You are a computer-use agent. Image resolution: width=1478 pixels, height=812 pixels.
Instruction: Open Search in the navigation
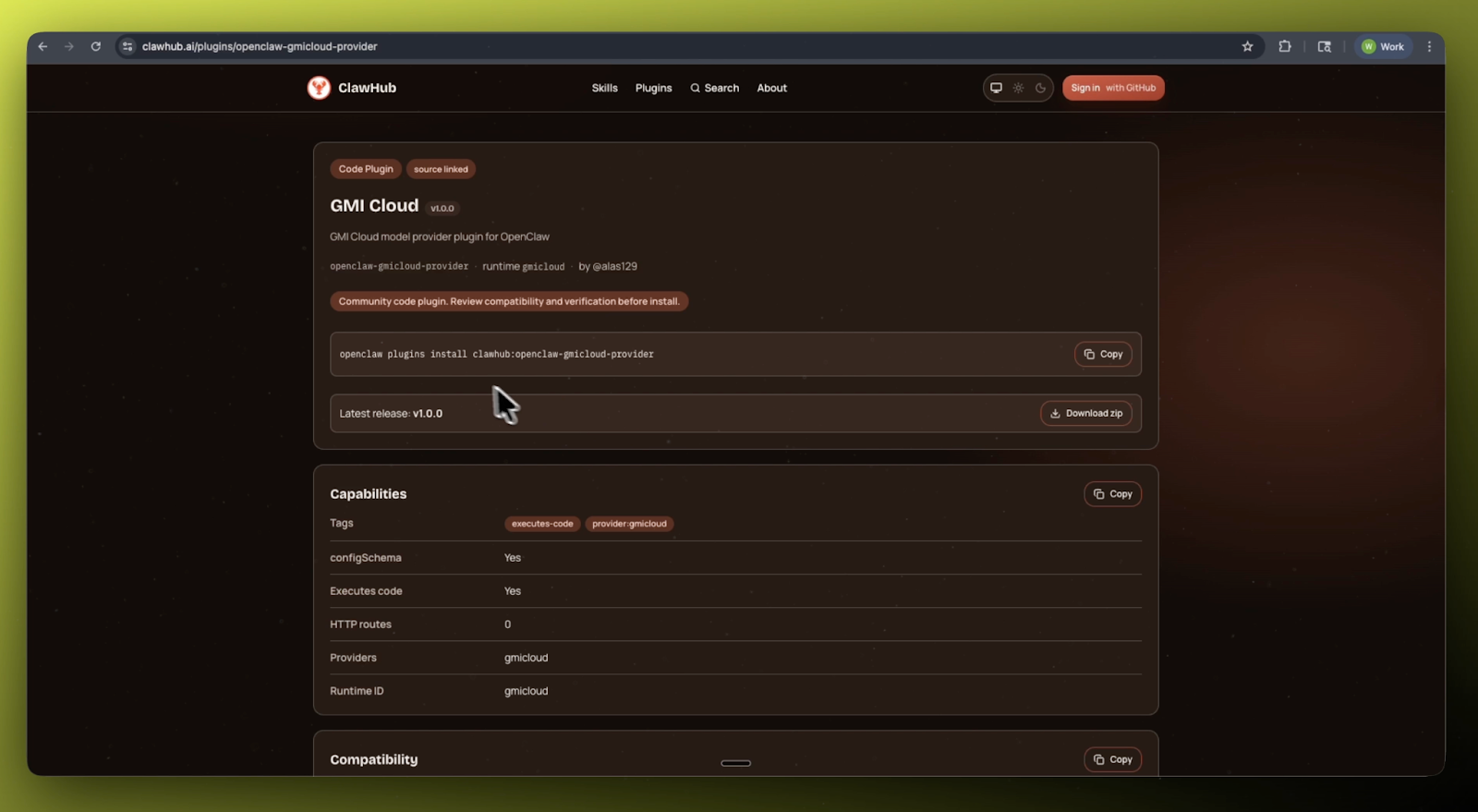point(714,88)
